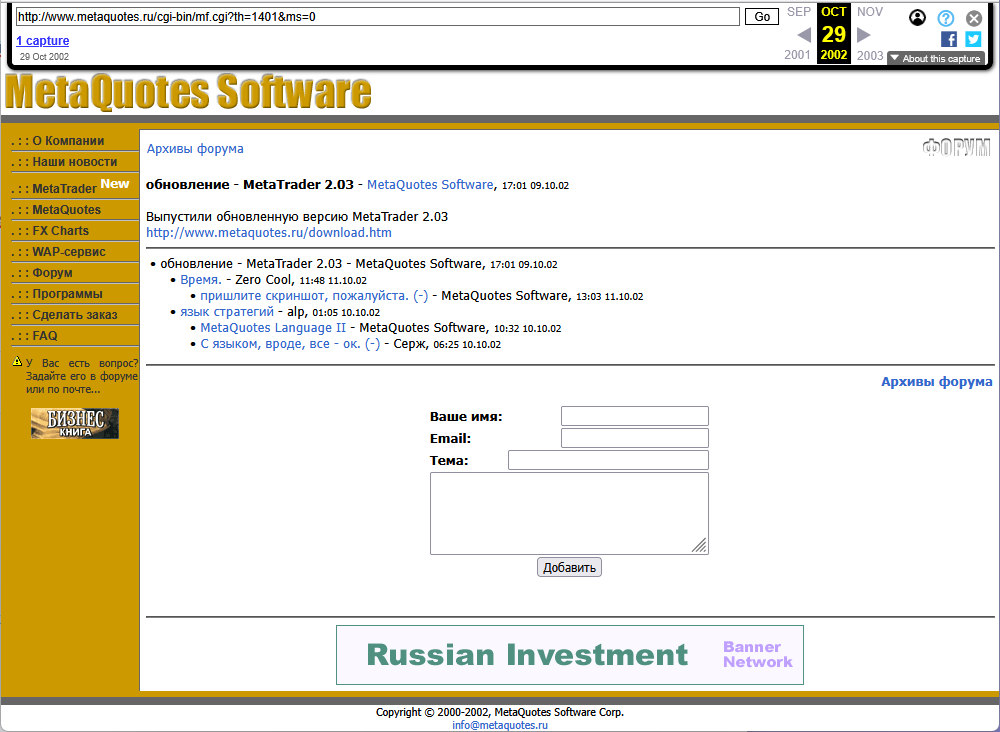Screen dimensions: 1000x732
Task: Open пришлите скриншот, пожалуйста reply
Action: pyautogui.click(x=314, y=296)
